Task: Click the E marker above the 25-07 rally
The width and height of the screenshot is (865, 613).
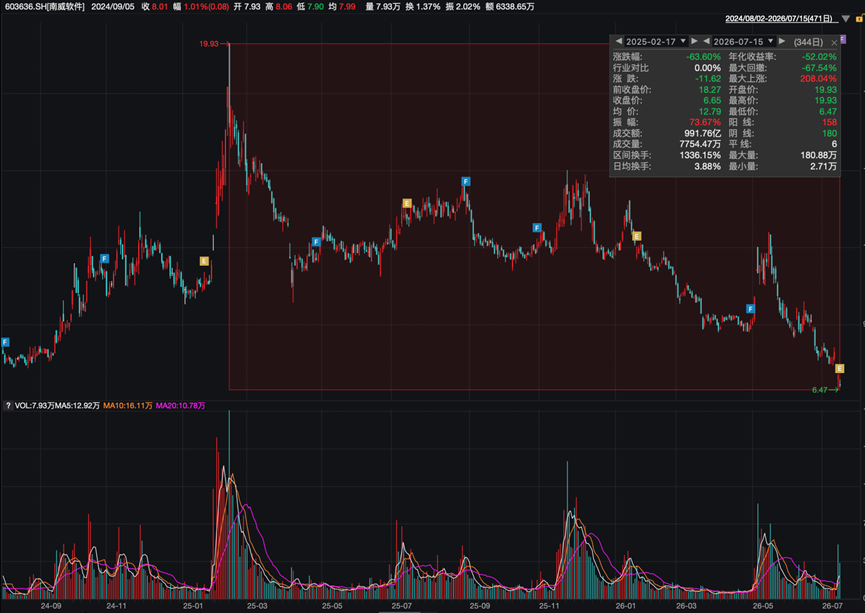Action: coord(407,204)
